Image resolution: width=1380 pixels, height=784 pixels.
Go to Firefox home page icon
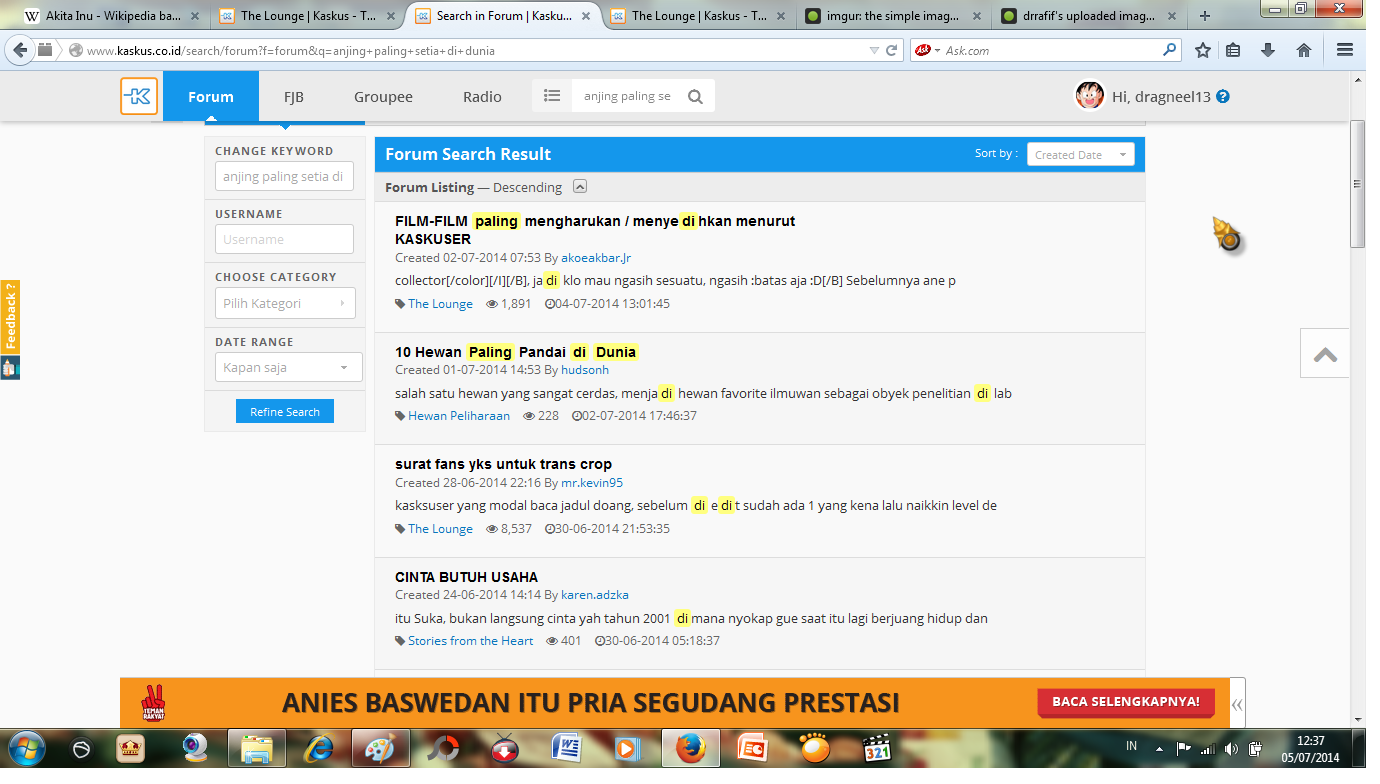click(1304, 50)
